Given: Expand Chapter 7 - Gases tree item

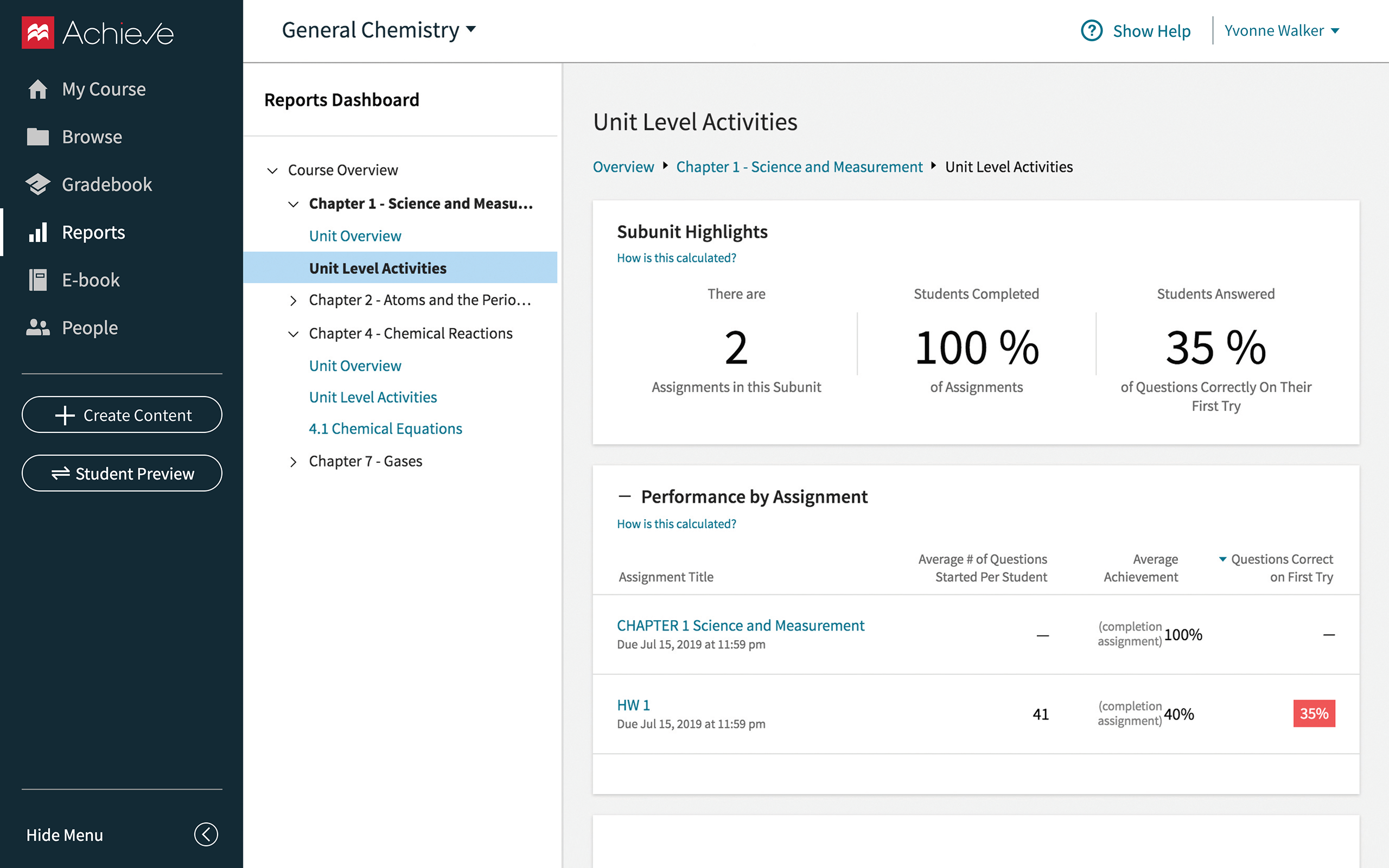Looking at the screenshot, I should click(x=292, y=461).
